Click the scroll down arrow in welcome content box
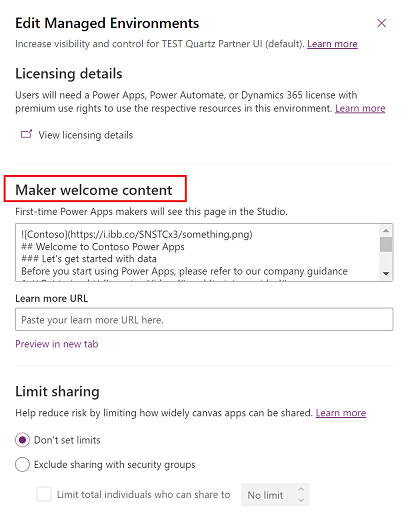This screenshot has width=408, height=516. pyautogui.click(x=386, y=274)
